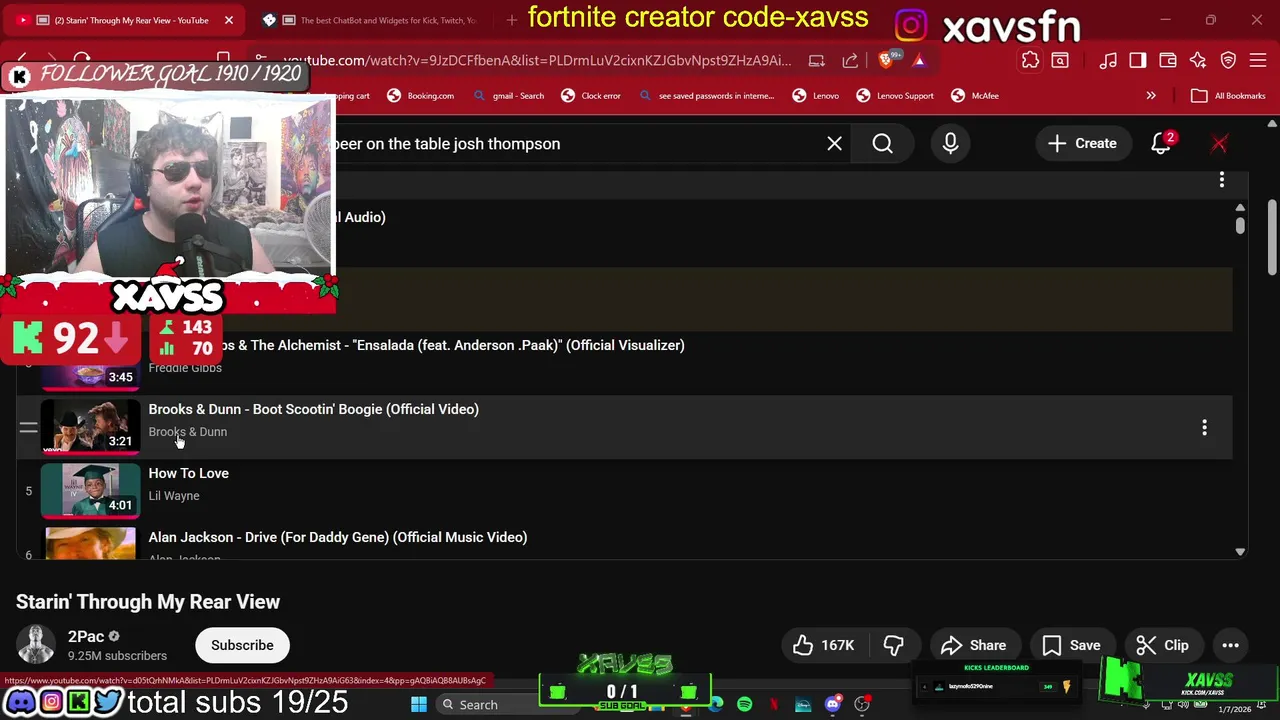Clear the YouTube search box text
Screen dimensions: 1280x720
pos(834,143)
